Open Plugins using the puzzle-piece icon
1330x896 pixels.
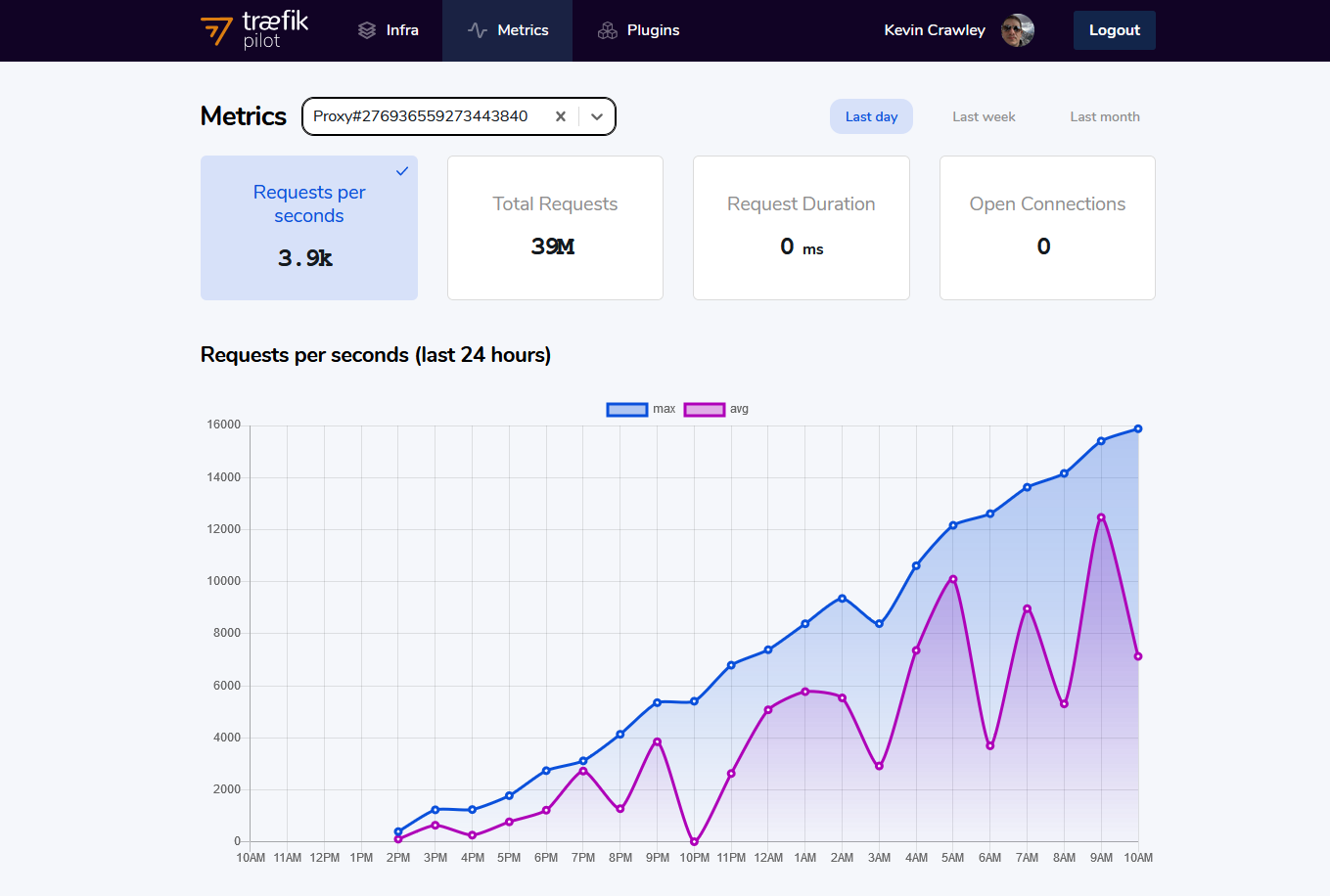(607, 30)
